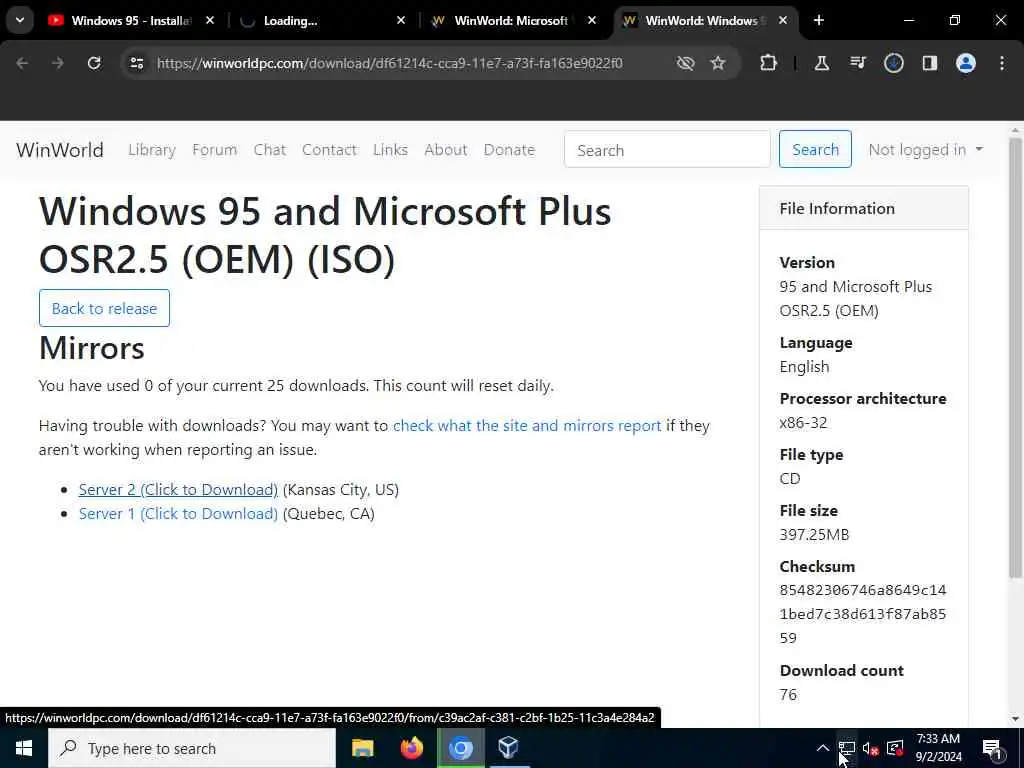Click the circular extension icon in toolbar

tap(893, 63)
